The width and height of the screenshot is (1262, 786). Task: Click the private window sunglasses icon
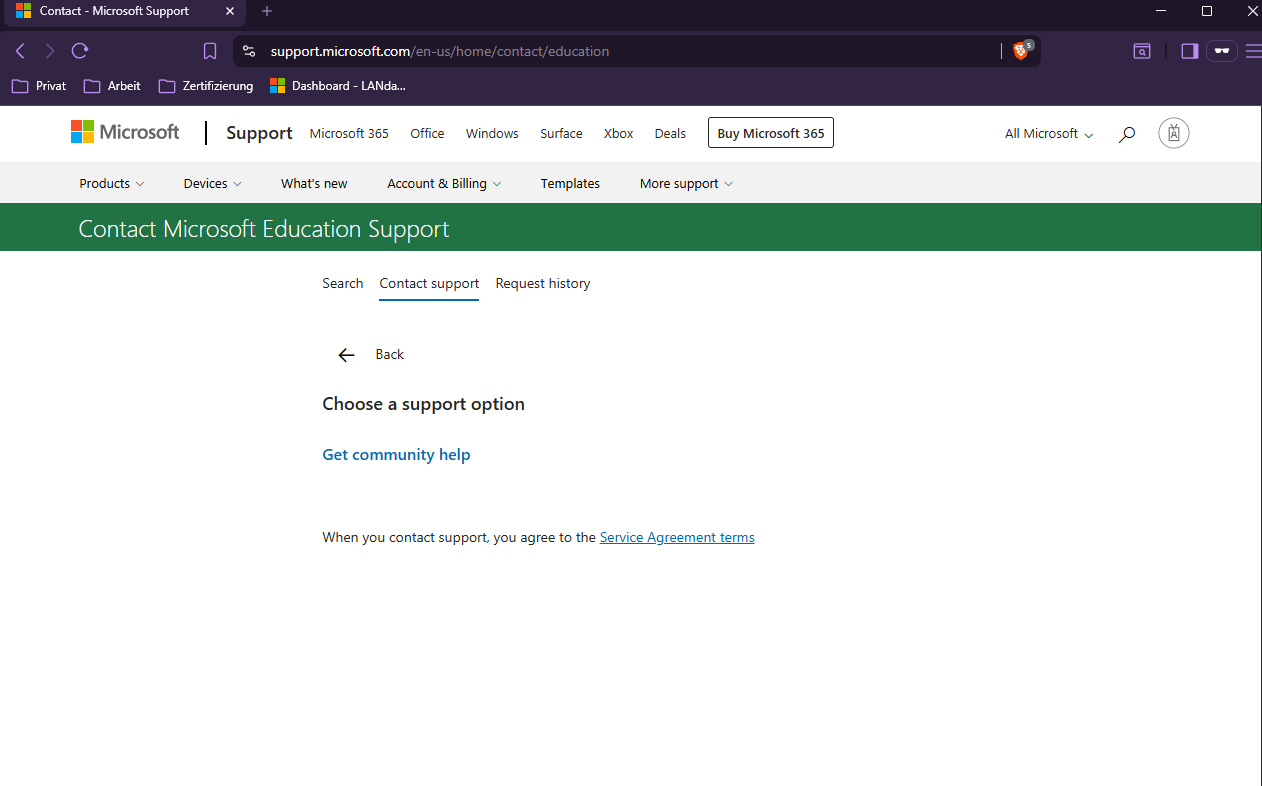coord(1221,51)
